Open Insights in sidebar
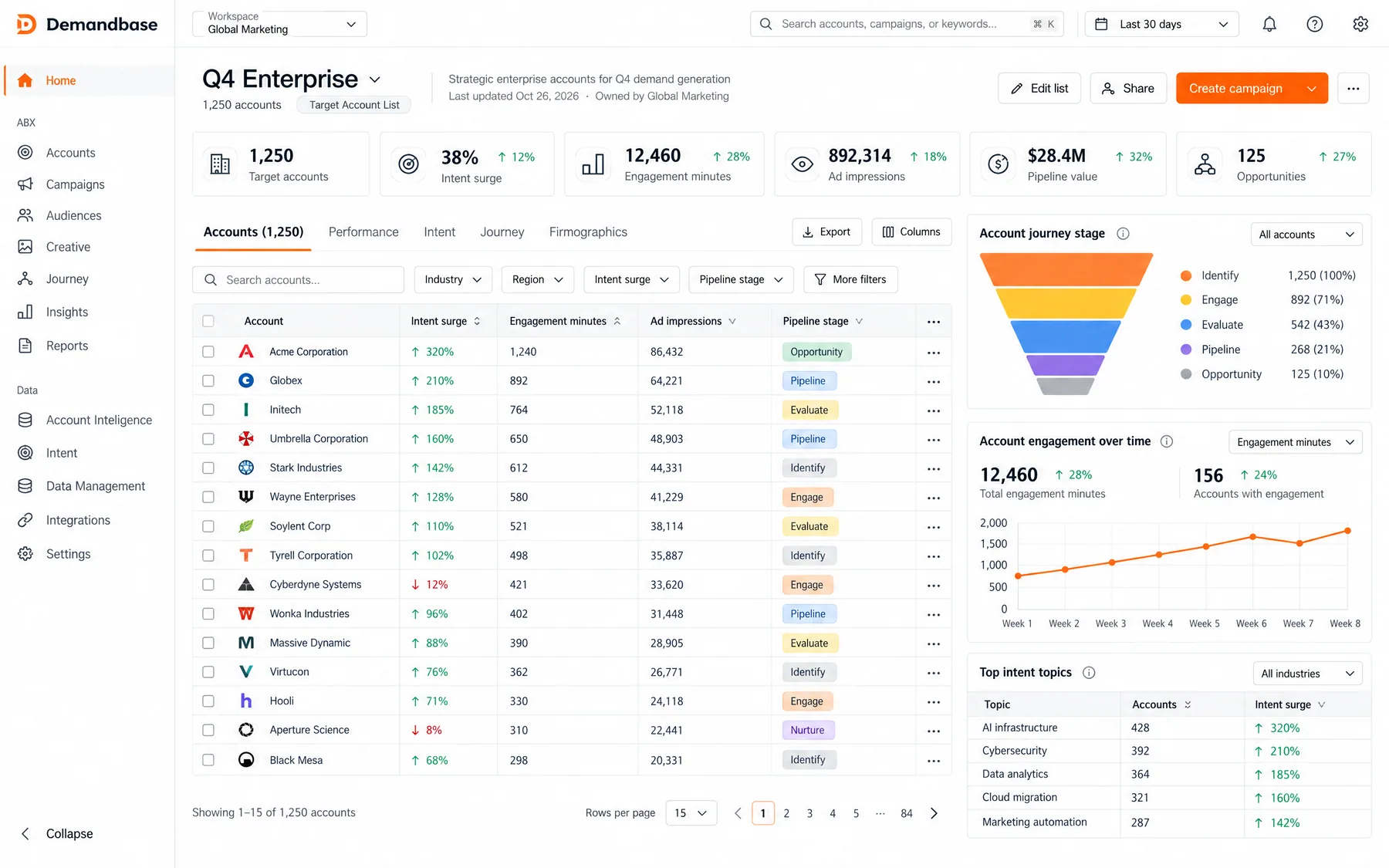Image resolution: width=1389 pixels, height=868 pixels. (67, 312)
